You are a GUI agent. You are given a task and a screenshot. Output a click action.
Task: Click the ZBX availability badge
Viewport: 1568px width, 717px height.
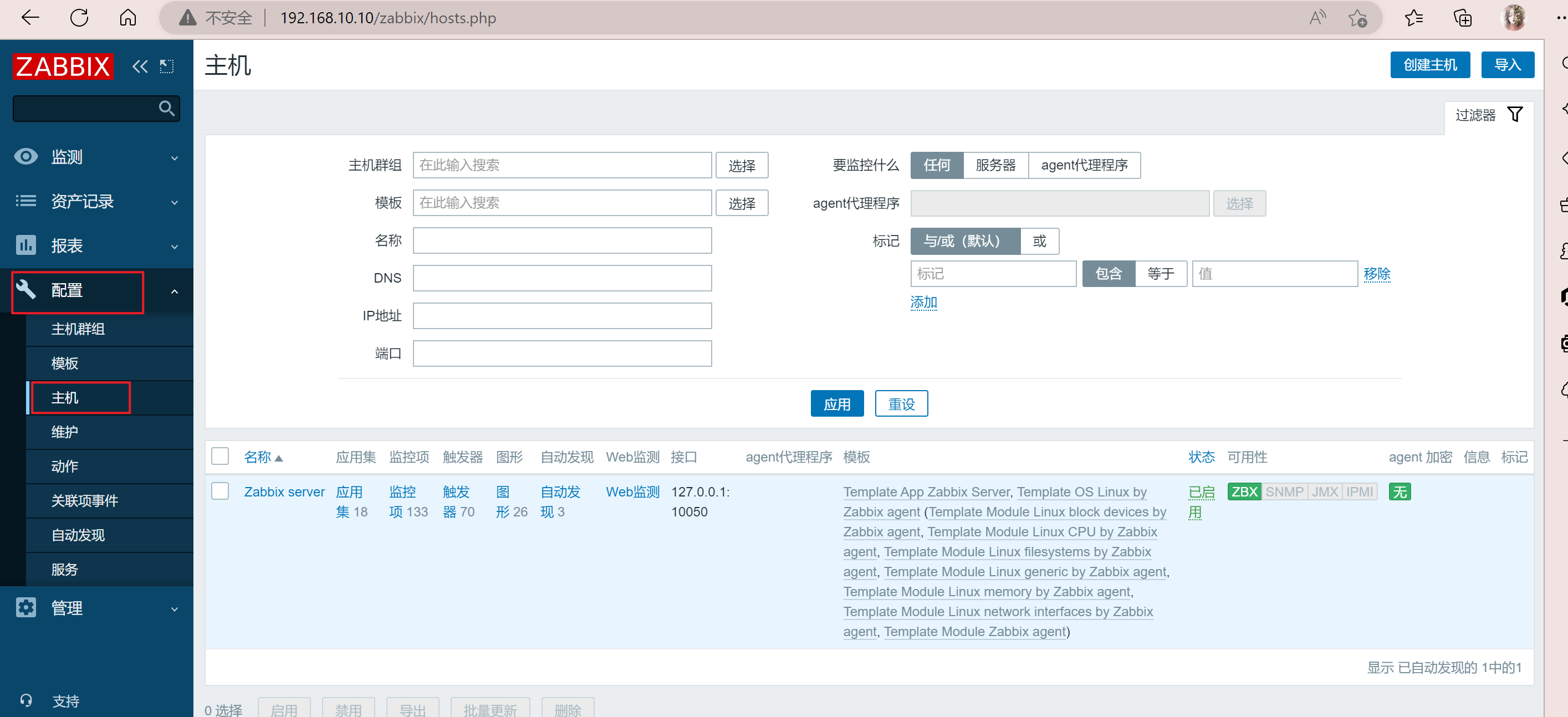tap(1244, 492)
